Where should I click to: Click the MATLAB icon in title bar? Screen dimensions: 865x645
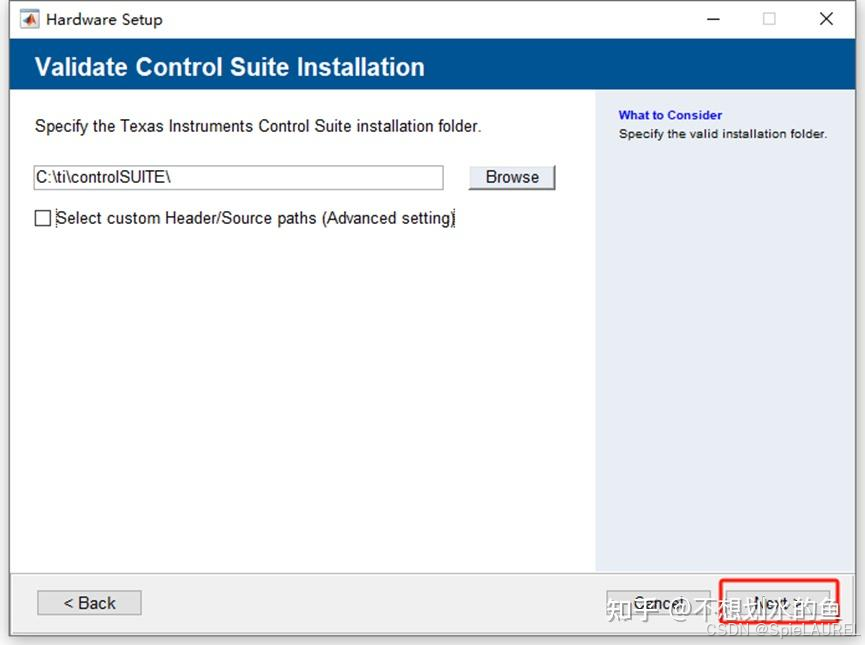coord(30,19)
